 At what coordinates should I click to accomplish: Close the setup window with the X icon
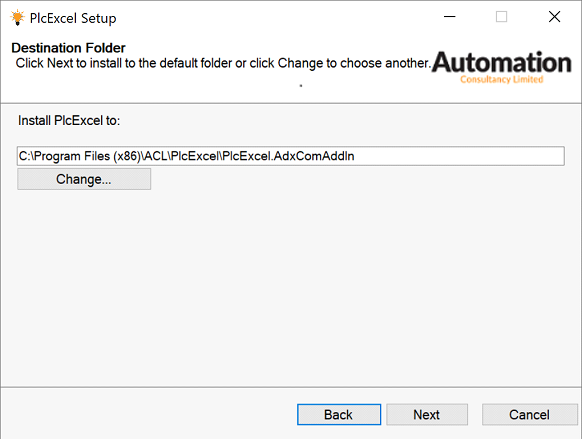(554, 16)
